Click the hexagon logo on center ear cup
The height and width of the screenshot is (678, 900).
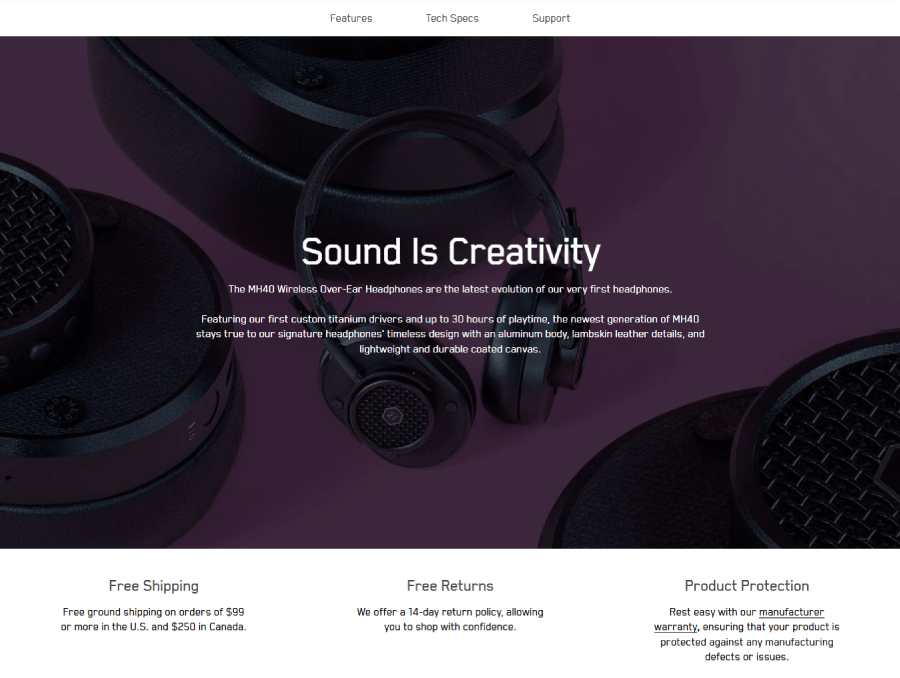393,413
